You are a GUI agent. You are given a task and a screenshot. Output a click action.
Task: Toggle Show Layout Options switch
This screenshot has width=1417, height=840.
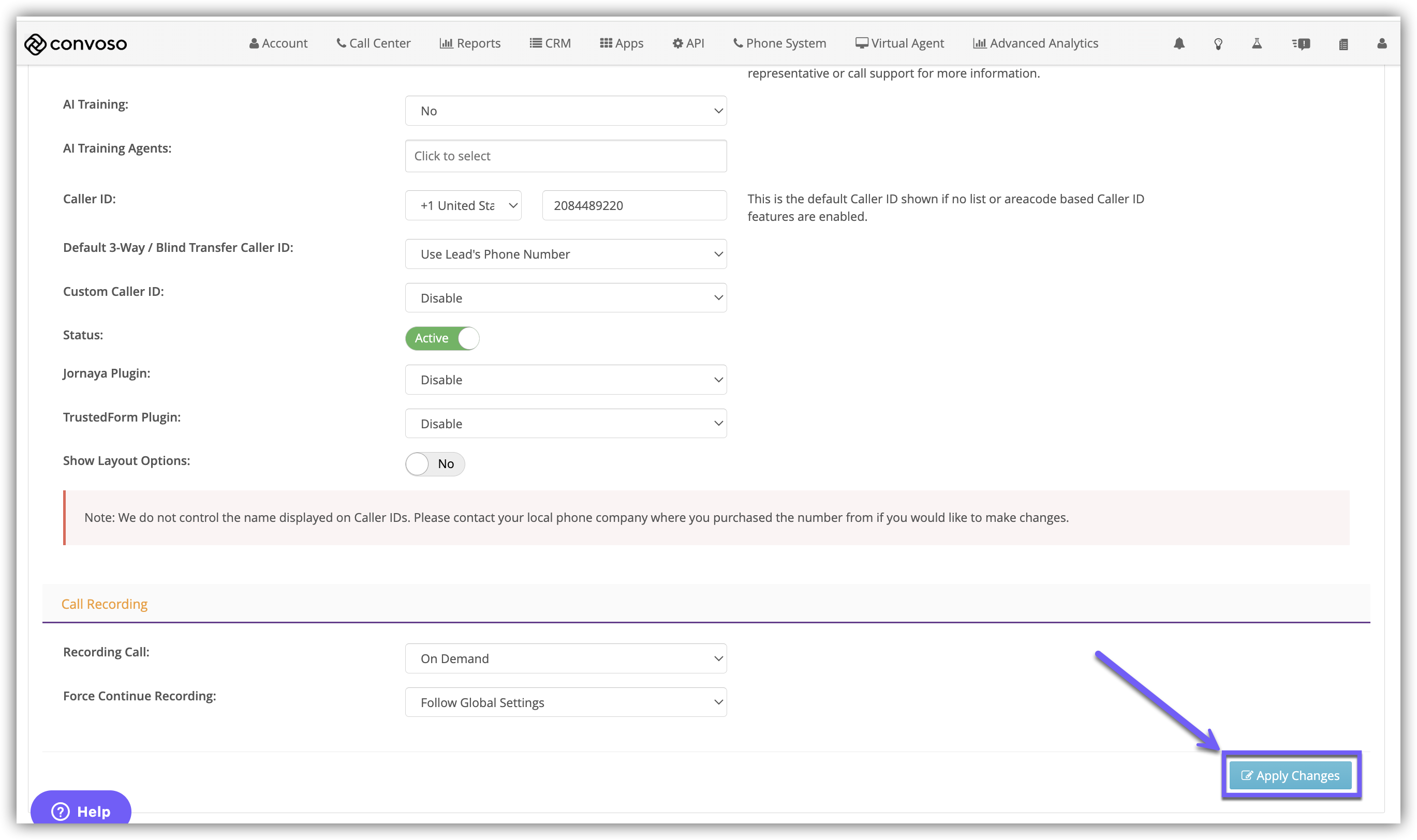[x=435, y=463]
